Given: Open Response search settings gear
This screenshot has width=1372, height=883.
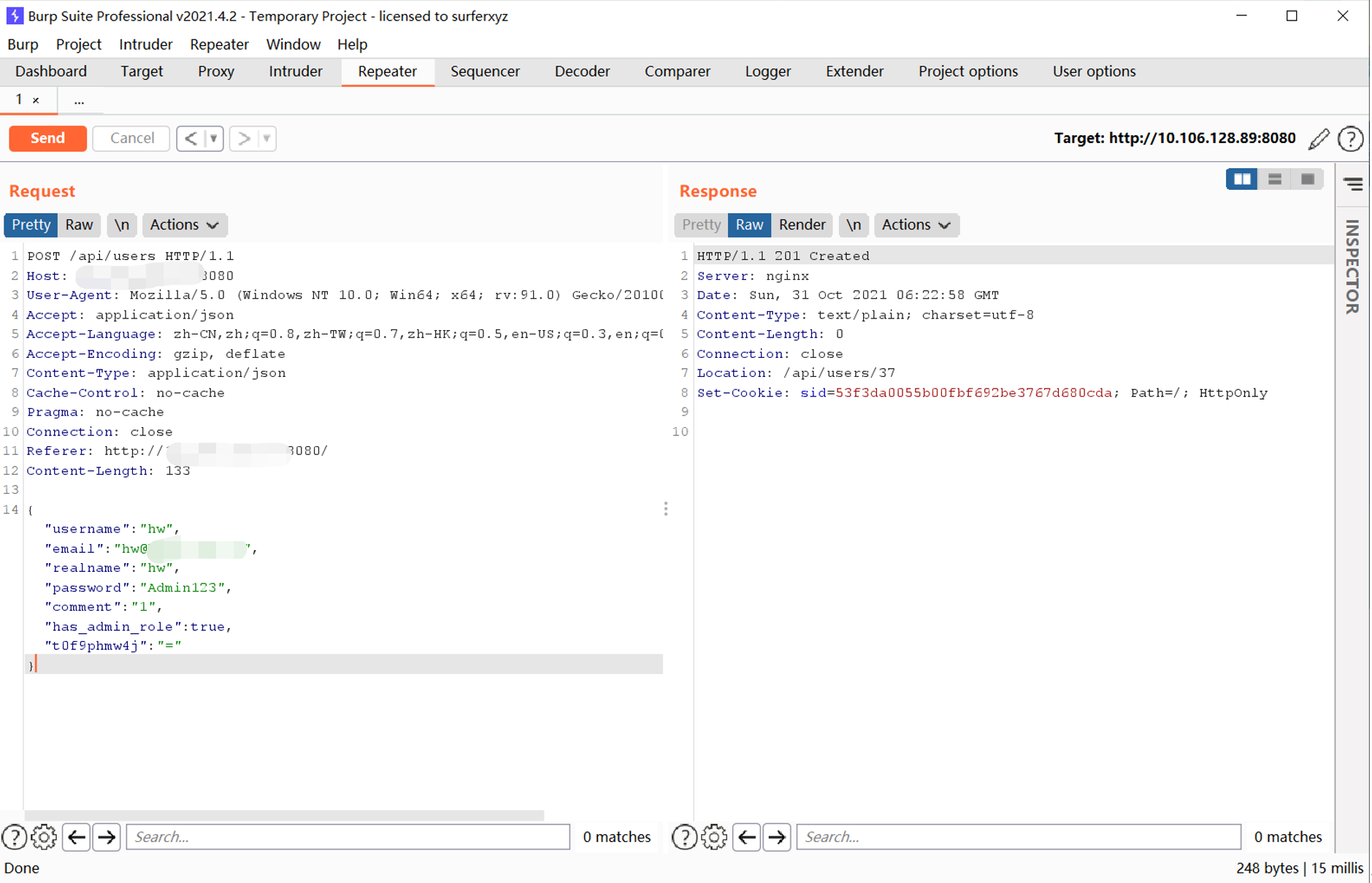Looking at the screenshot, I should tap(714, 837).
